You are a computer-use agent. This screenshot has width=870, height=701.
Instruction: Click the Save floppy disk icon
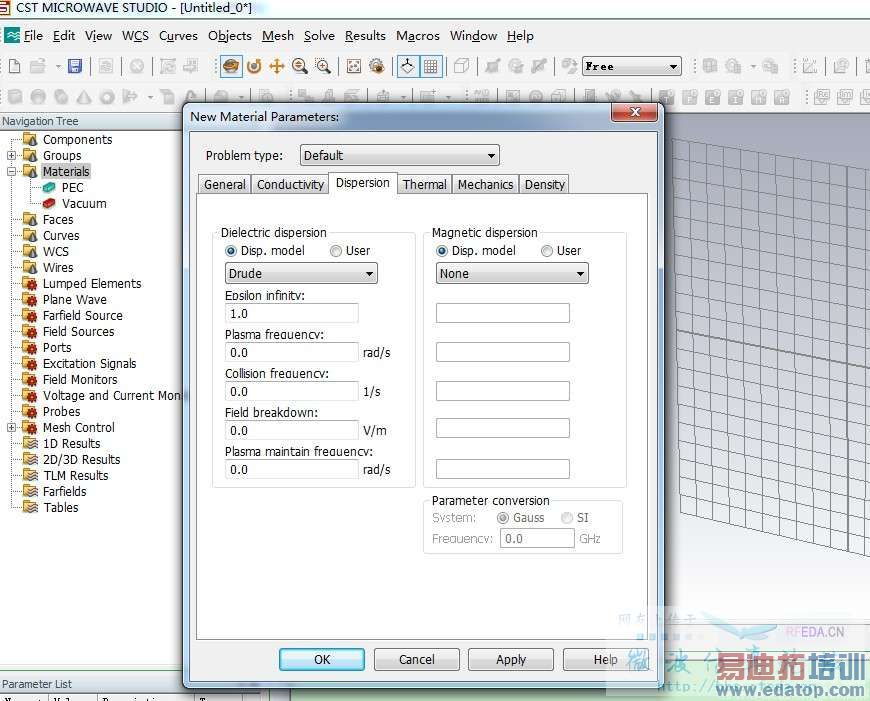point(74,66)
